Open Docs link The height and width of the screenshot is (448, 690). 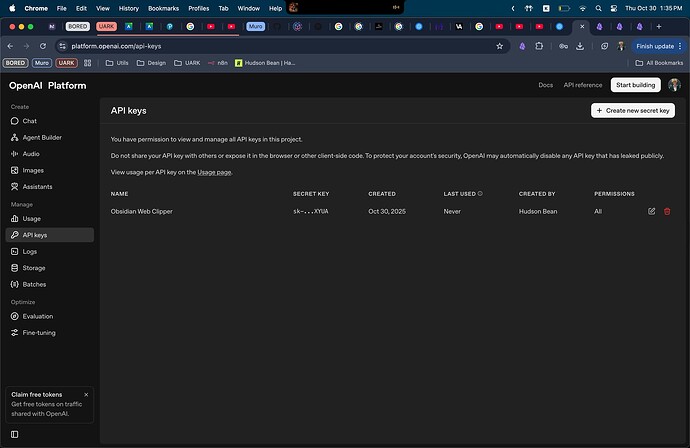pyautogui.click(x=546, y=85)
